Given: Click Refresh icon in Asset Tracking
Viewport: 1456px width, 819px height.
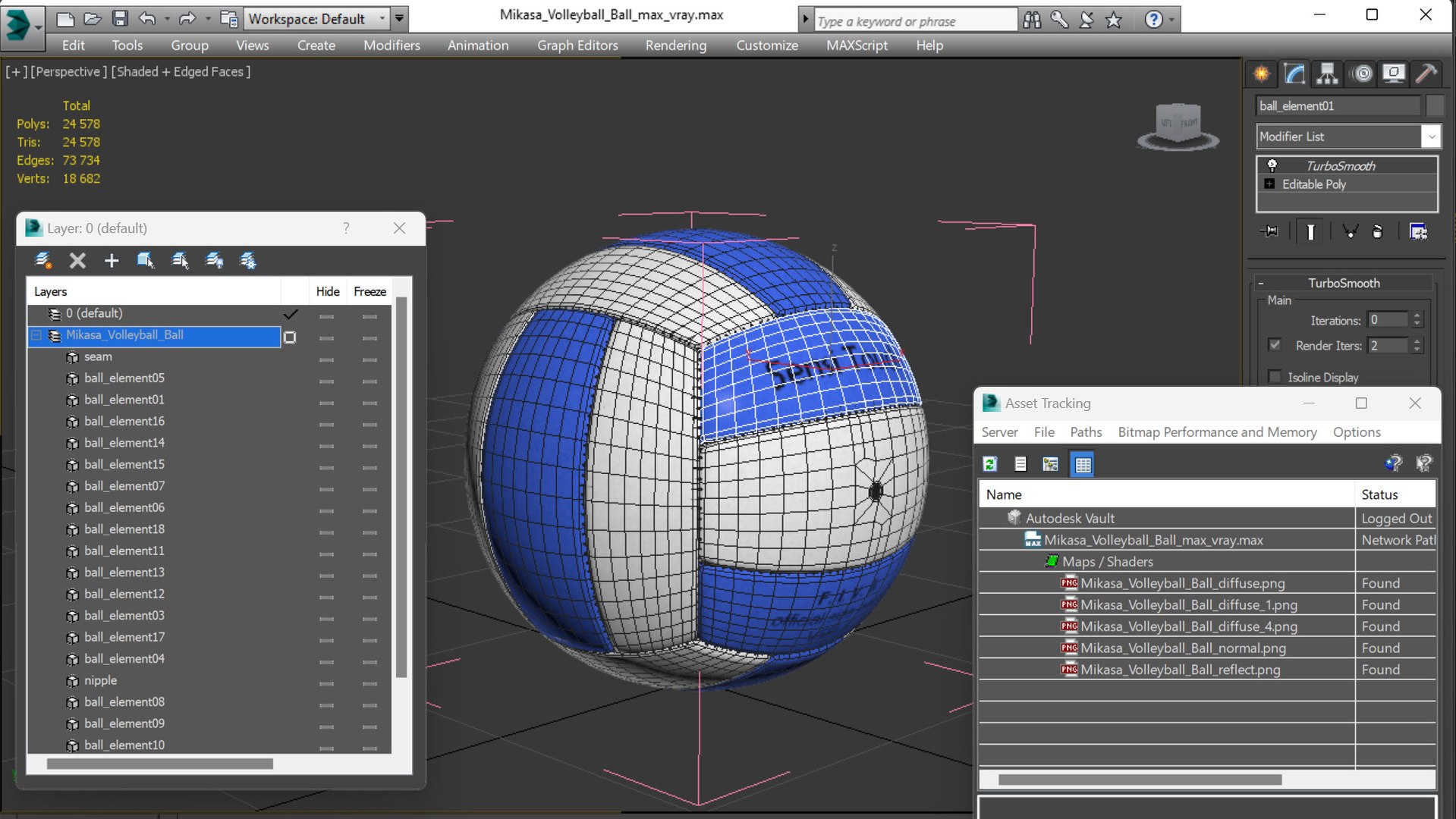Looking at the screenshot, I should pyautogui.click(x=990, y=464).
